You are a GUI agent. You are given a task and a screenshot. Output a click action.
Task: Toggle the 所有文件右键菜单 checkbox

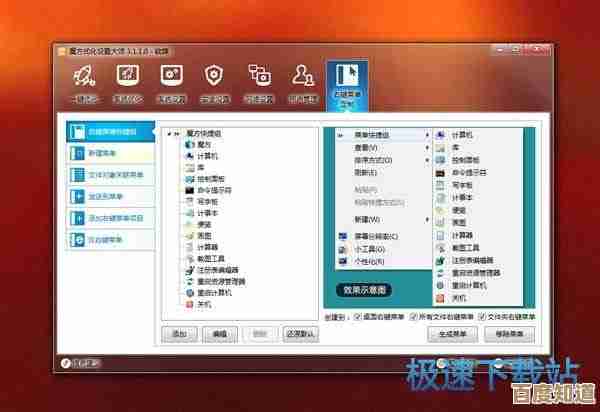tap(413, 317)
